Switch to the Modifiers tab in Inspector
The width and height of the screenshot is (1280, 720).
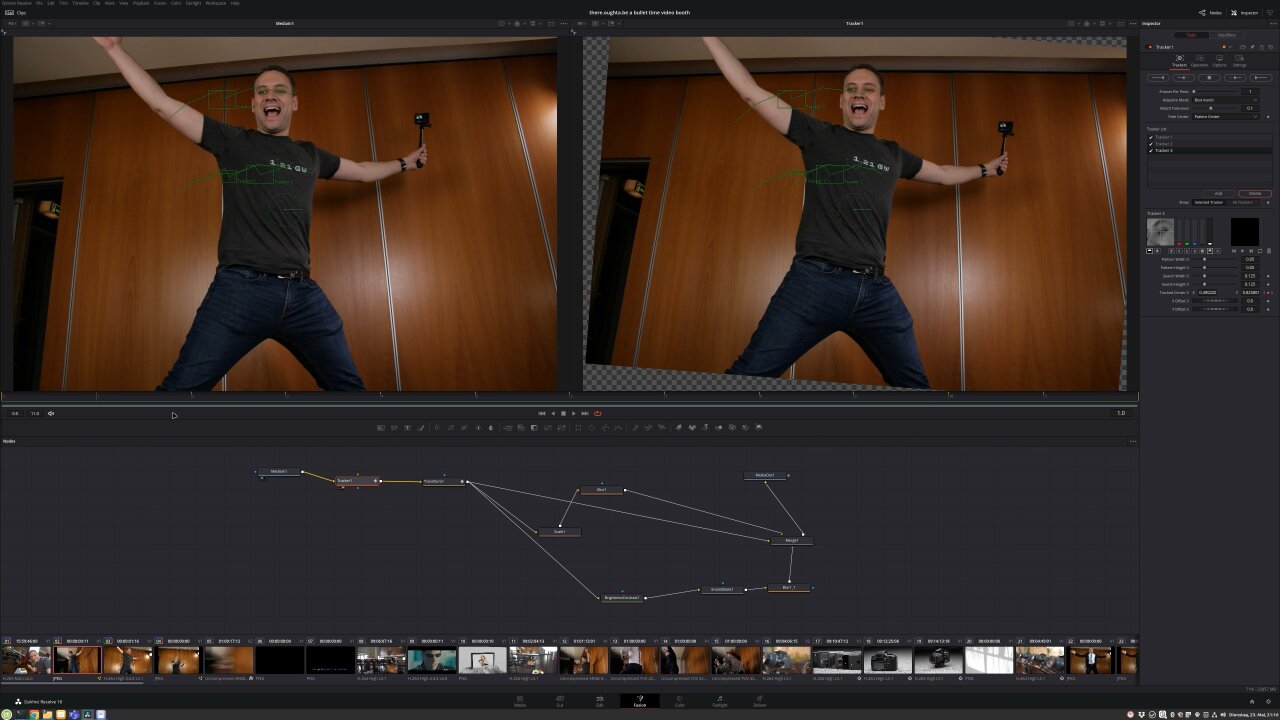[x=1227, y=35]
